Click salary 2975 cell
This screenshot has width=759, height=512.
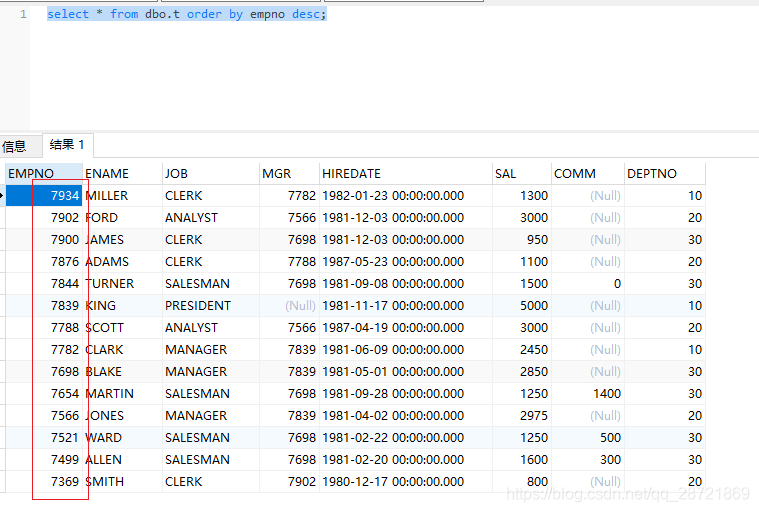[x=521, y=416]
